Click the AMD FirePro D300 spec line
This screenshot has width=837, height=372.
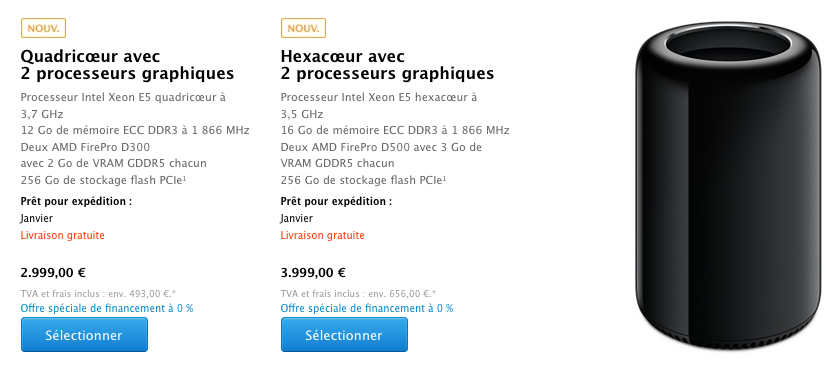coord(85,147)
